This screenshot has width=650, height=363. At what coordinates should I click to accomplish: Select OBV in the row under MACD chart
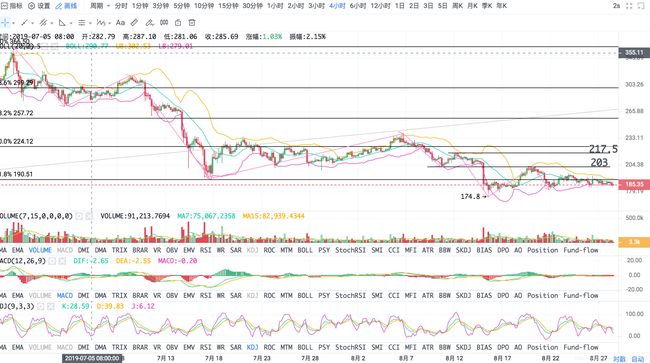(x=172, y=295)
